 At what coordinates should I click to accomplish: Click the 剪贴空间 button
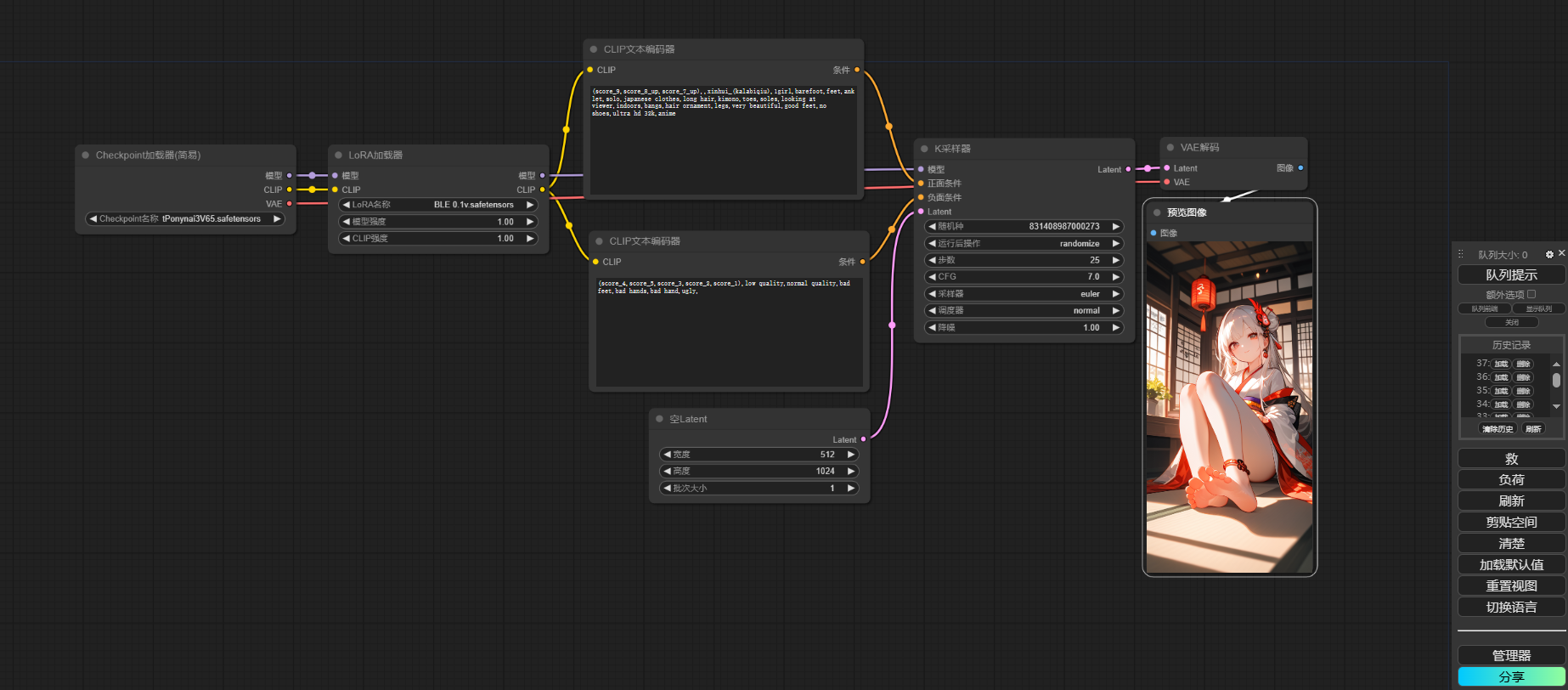click(1511, 523)
